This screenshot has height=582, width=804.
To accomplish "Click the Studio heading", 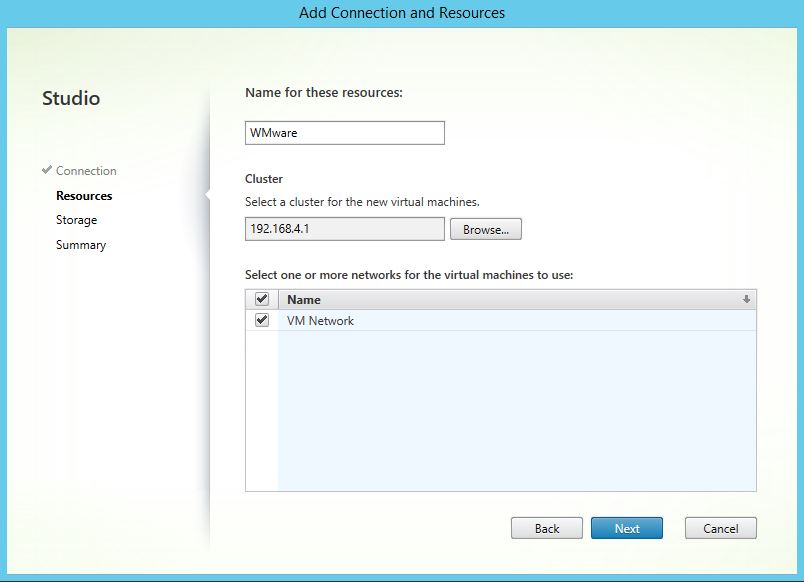I will [71, 98].
